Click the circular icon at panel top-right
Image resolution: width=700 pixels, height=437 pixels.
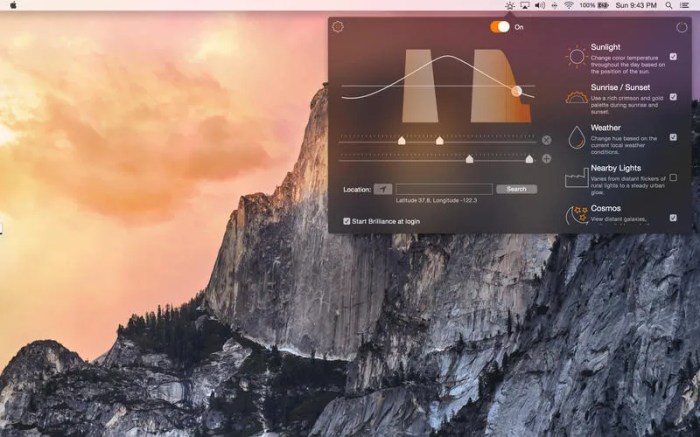[x=682, y=27]
